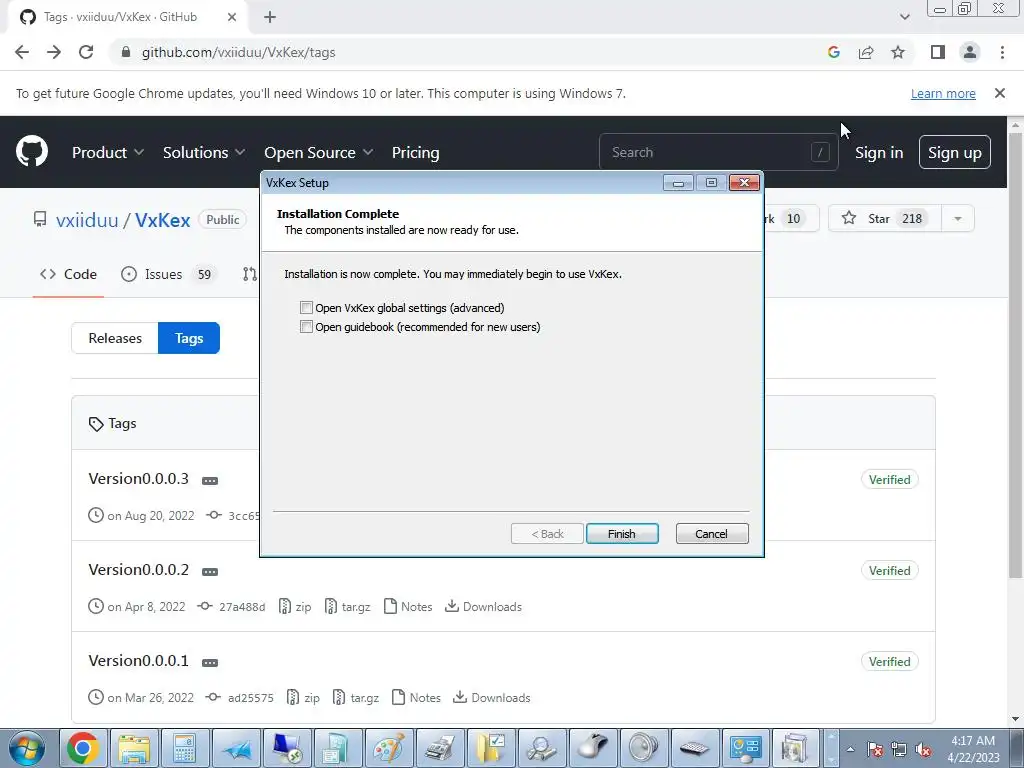Viewport: 1024px width, 768px height.
Task: Select the Tags tab
Action: point(189,338)
